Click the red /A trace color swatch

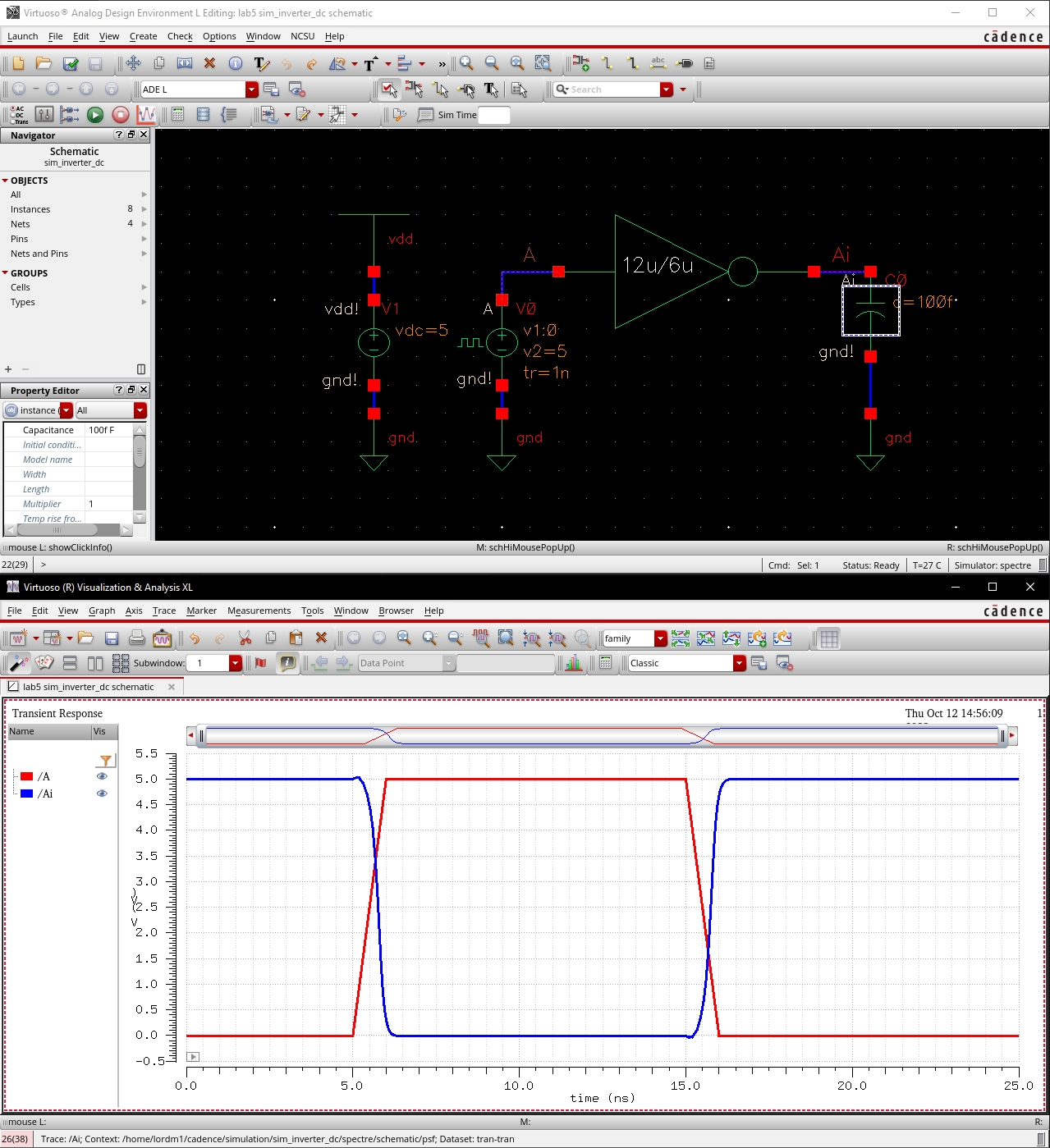(x=27, y=776)
